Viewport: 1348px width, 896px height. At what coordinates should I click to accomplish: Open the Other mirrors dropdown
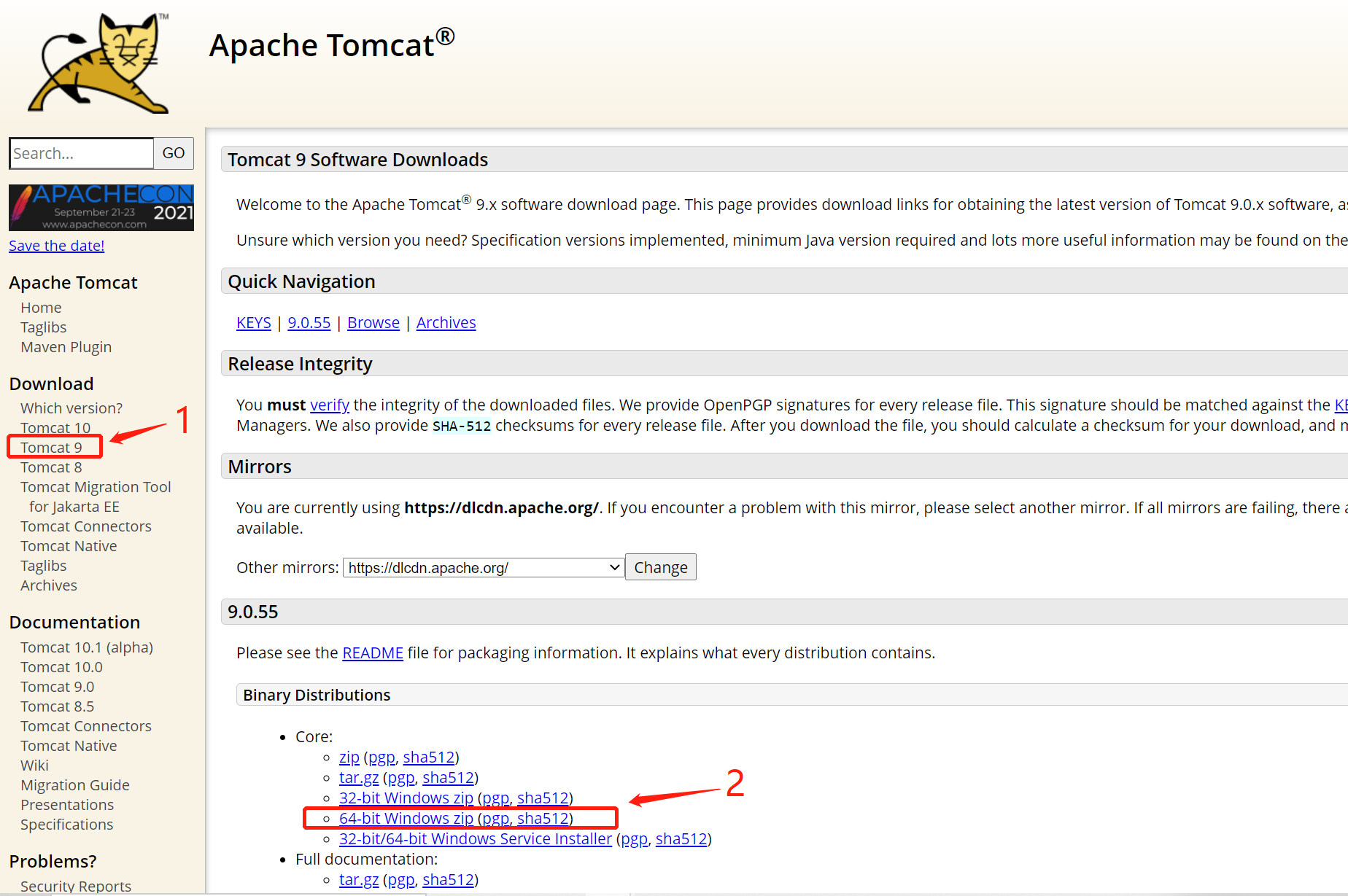tap(484, 568)
